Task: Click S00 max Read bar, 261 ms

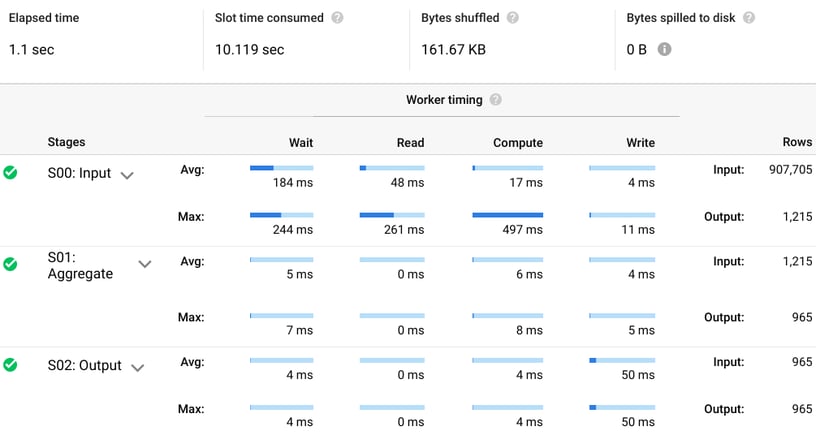Action: pyautogui.click(x=392, y=215)
